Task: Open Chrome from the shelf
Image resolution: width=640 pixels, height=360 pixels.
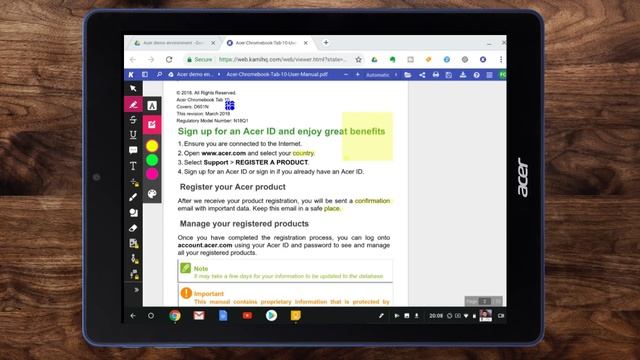Action: click(x=175, y=316)
